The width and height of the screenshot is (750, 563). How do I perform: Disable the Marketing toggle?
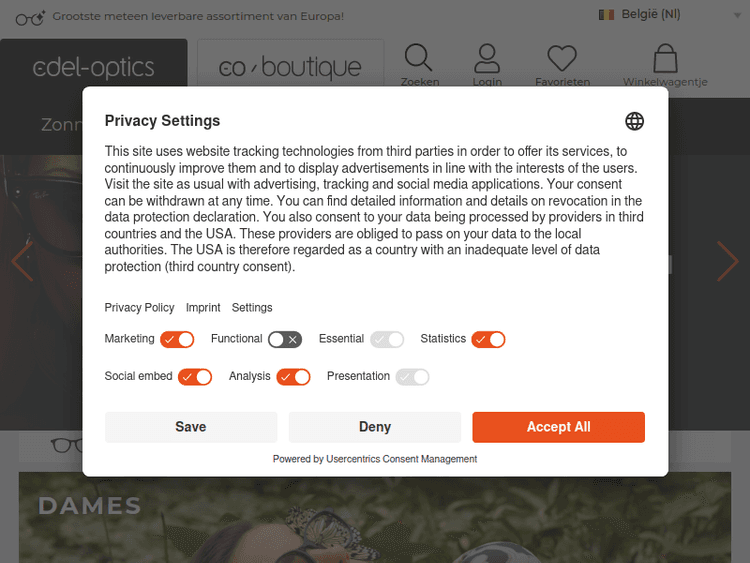click(x=177, y=339)
